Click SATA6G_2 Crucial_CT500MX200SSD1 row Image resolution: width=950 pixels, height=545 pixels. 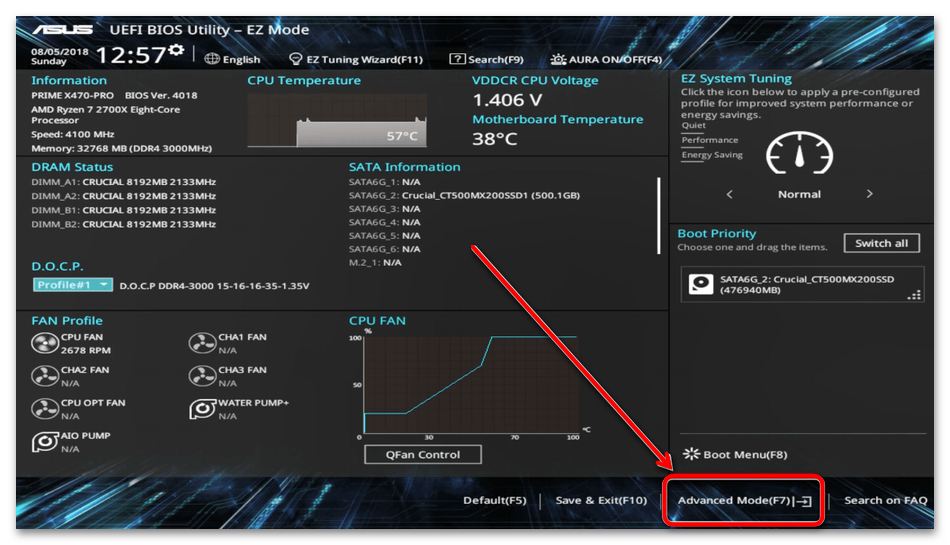(x=464, y=195)
